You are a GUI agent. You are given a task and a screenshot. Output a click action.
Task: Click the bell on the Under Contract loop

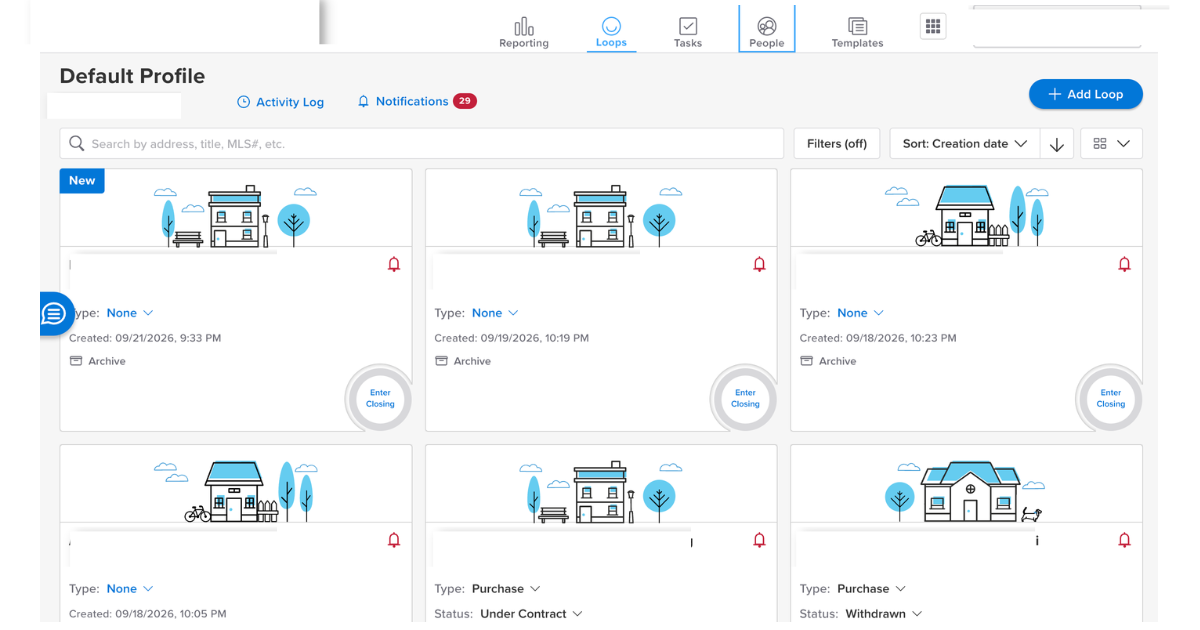[759, 540]
